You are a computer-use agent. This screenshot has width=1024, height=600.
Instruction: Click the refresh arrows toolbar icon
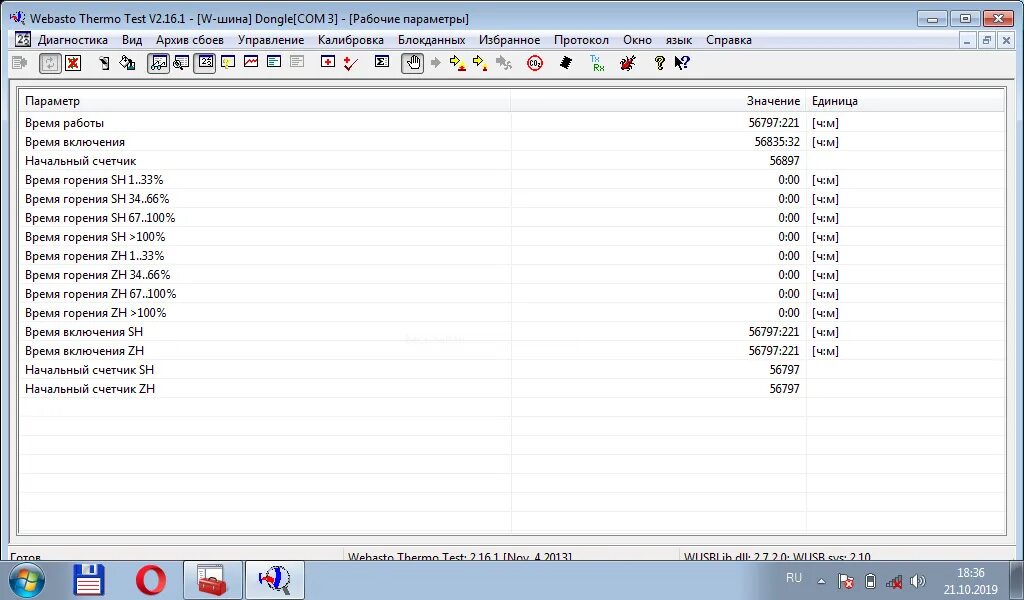pos(50,63)
